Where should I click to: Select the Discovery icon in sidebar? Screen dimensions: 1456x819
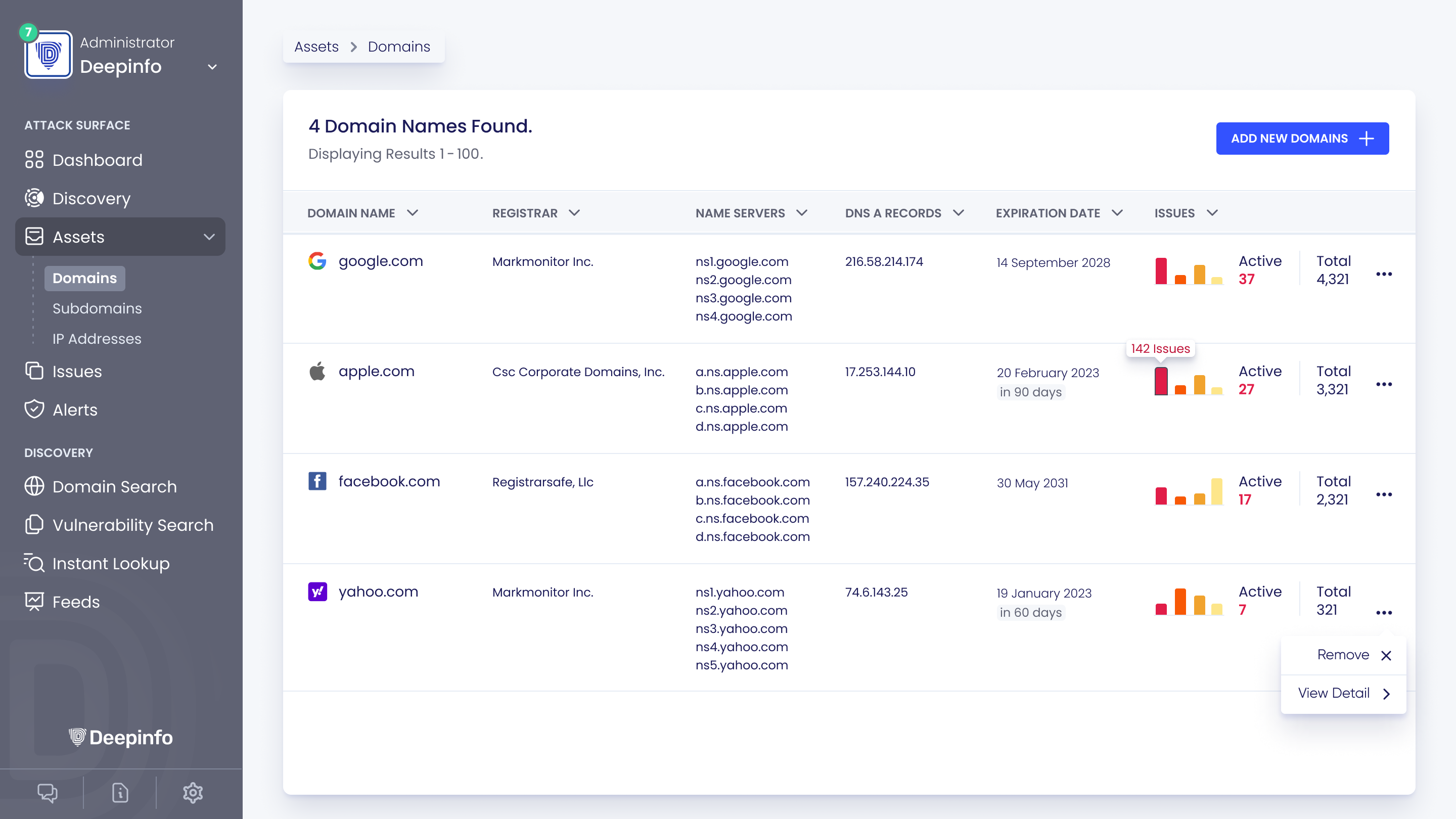(x=34, y=198)
